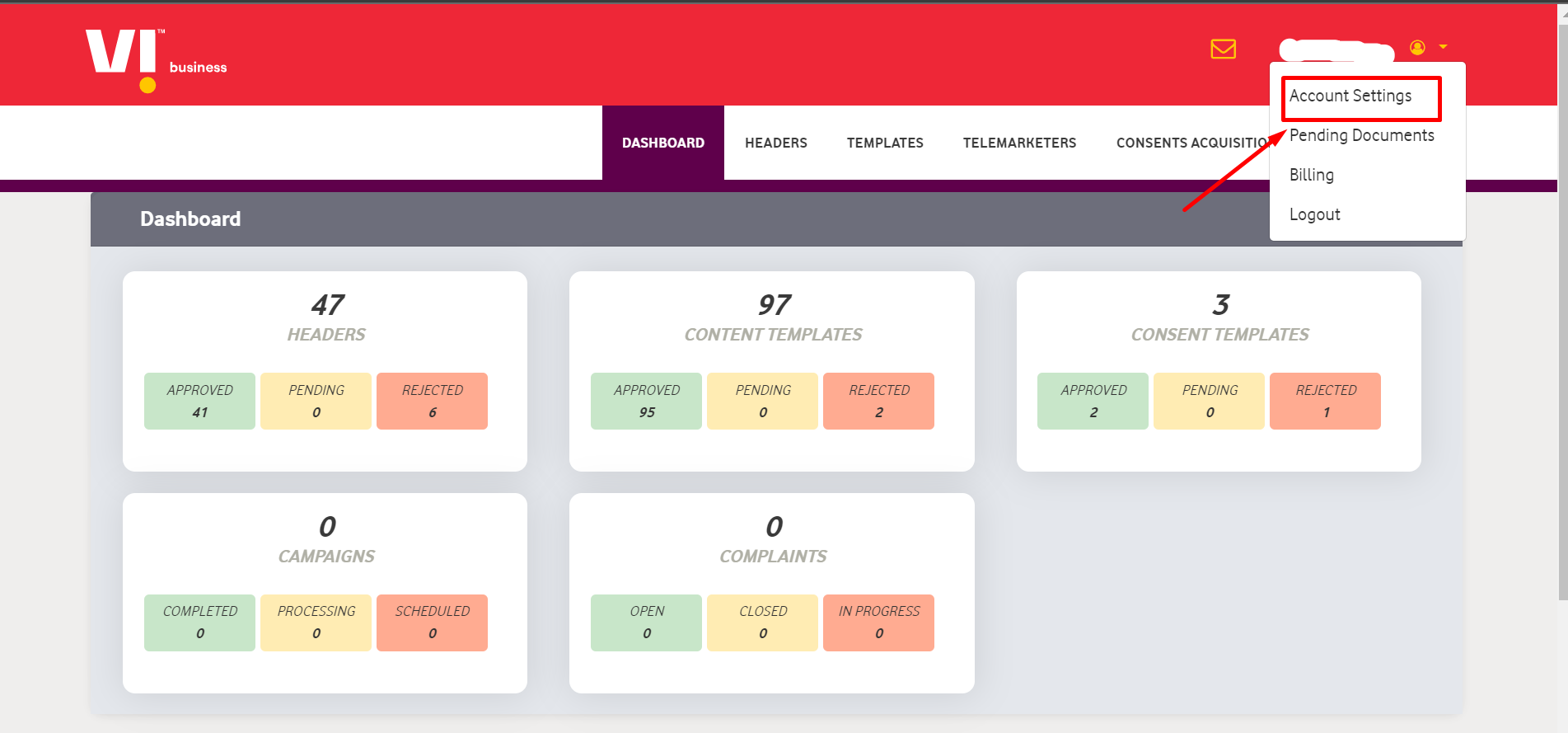
Task: Click Approved 2 under Consent Templates
Action: 1093,401
